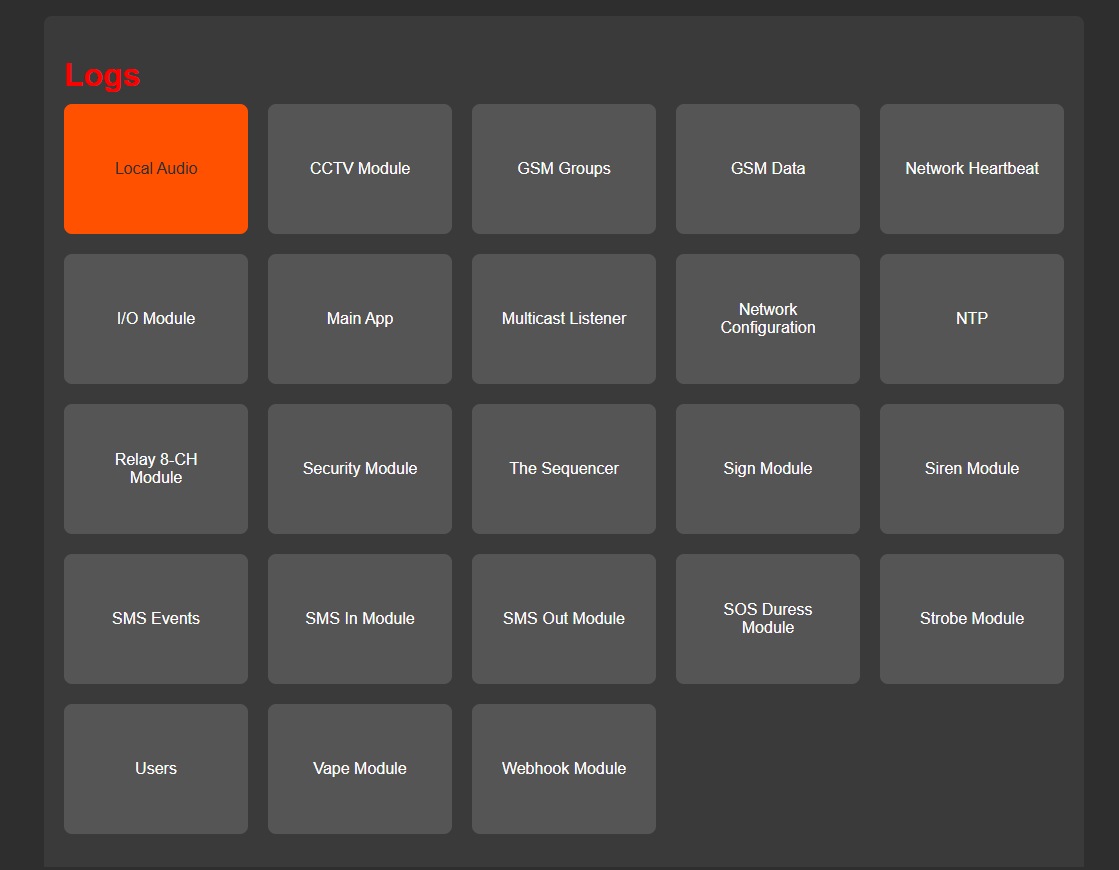Screen dimensions: 1119x870
Task: Select the Webhook Module tile
Action: coord(564,769)
